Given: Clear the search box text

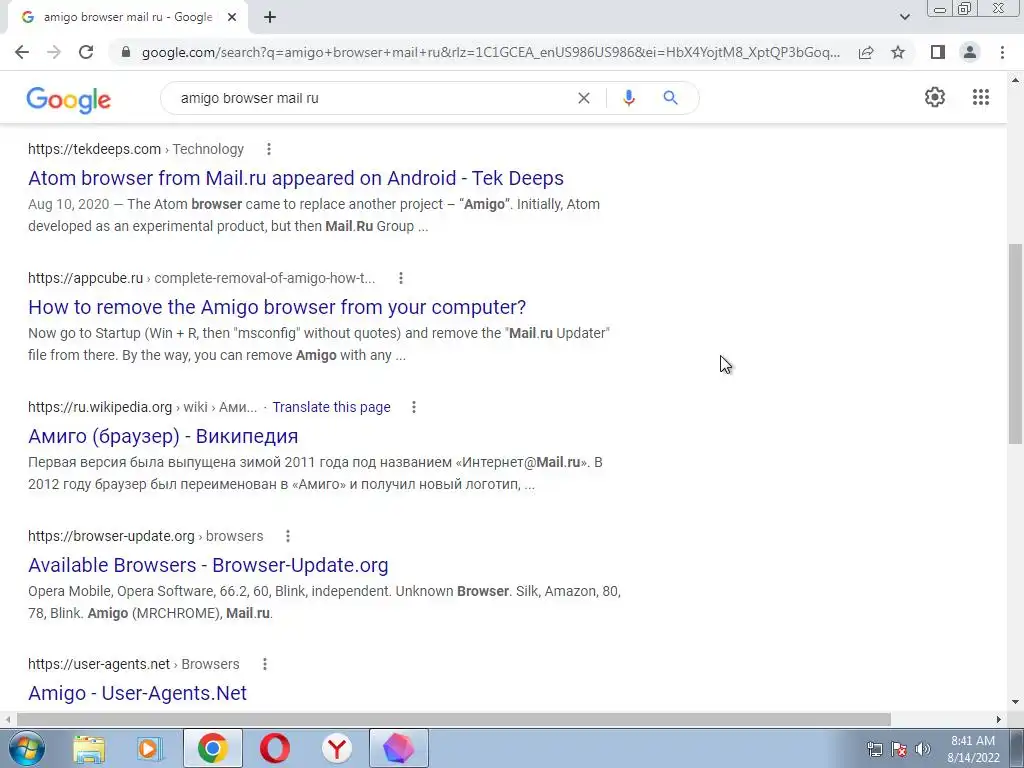Looking at the screenshot, I should click(x=584, y=98).
